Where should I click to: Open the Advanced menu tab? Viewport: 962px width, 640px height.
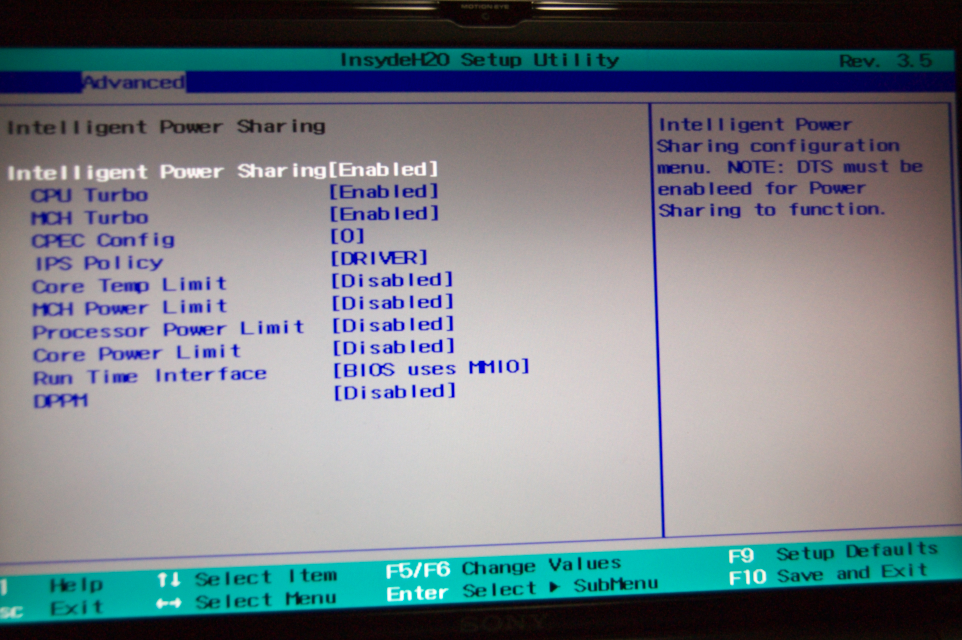[134, 82]
